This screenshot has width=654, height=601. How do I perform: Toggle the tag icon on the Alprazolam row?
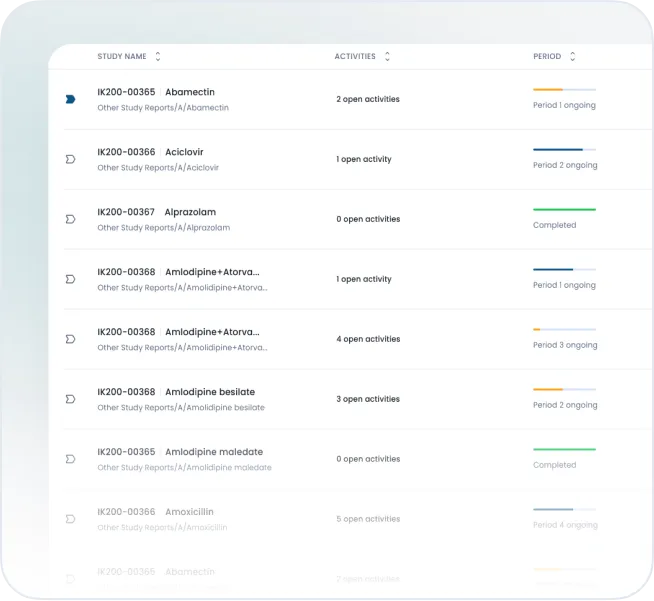[x=70, y=219]
